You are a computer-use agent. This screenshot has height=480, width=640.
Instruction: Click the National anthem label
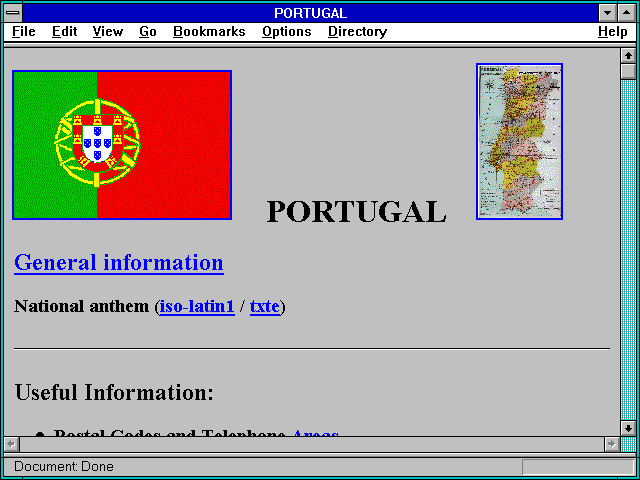pos(81,306)
